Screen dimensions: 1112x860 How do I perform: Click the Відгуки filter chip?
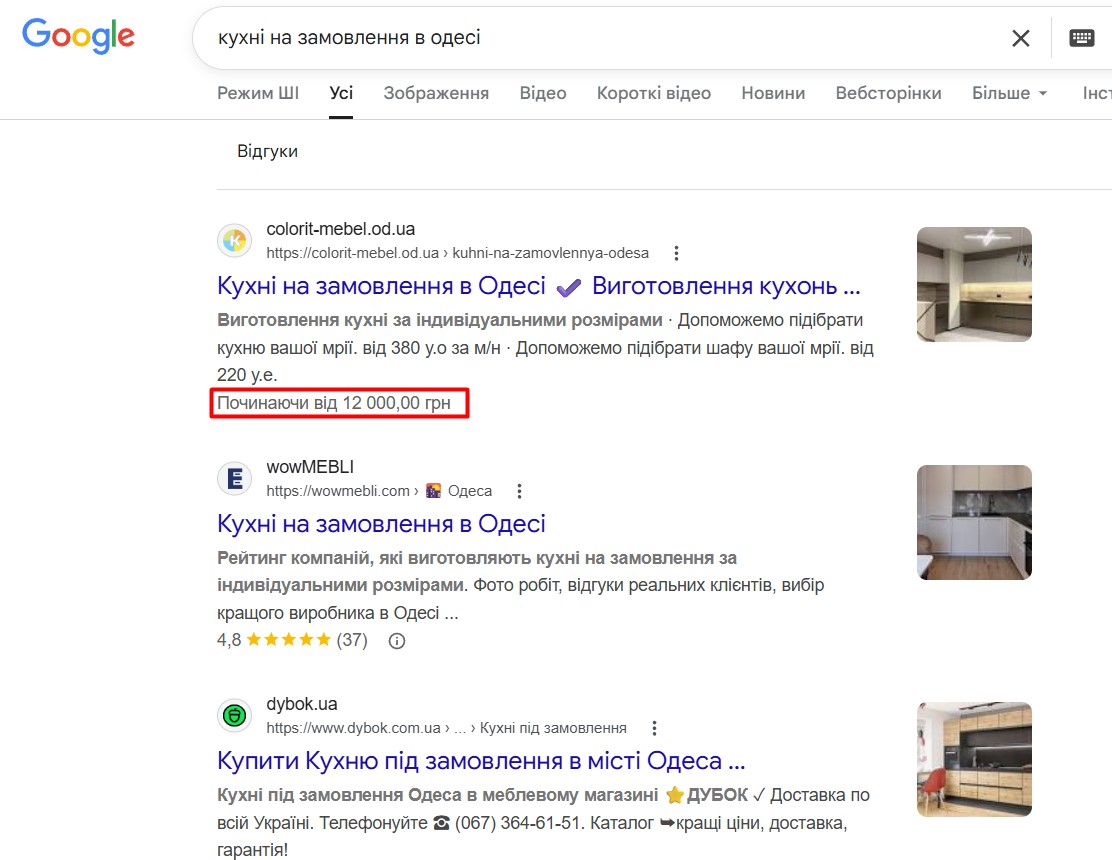pos(267,151)
